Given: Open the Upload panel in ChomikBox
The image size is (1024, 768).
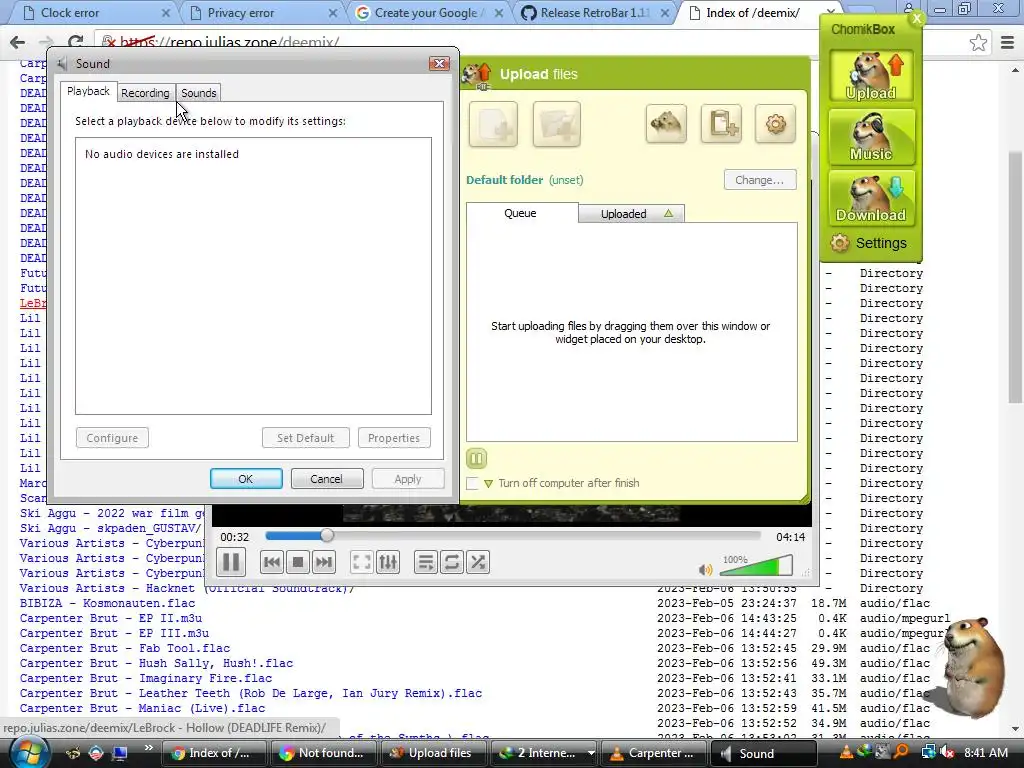Looking at the screenshot, I should tap(871, 77).
